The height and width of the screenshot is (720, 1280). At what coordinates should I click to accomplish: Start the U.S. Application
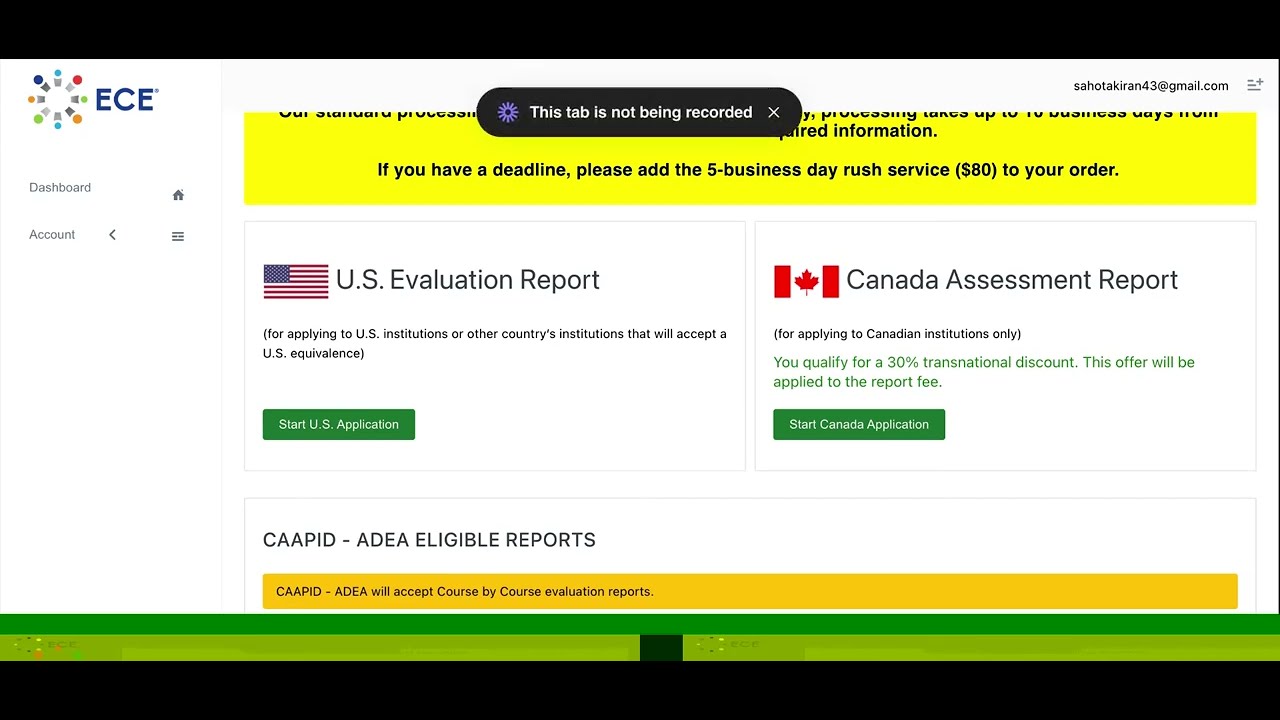click(339, 424)
